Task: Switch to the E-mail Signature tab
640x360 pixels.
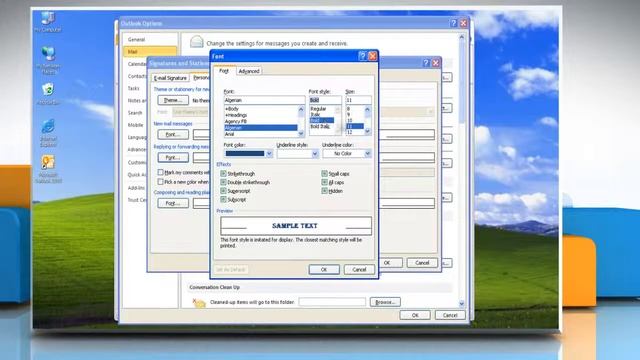Action: pos(170,78)
